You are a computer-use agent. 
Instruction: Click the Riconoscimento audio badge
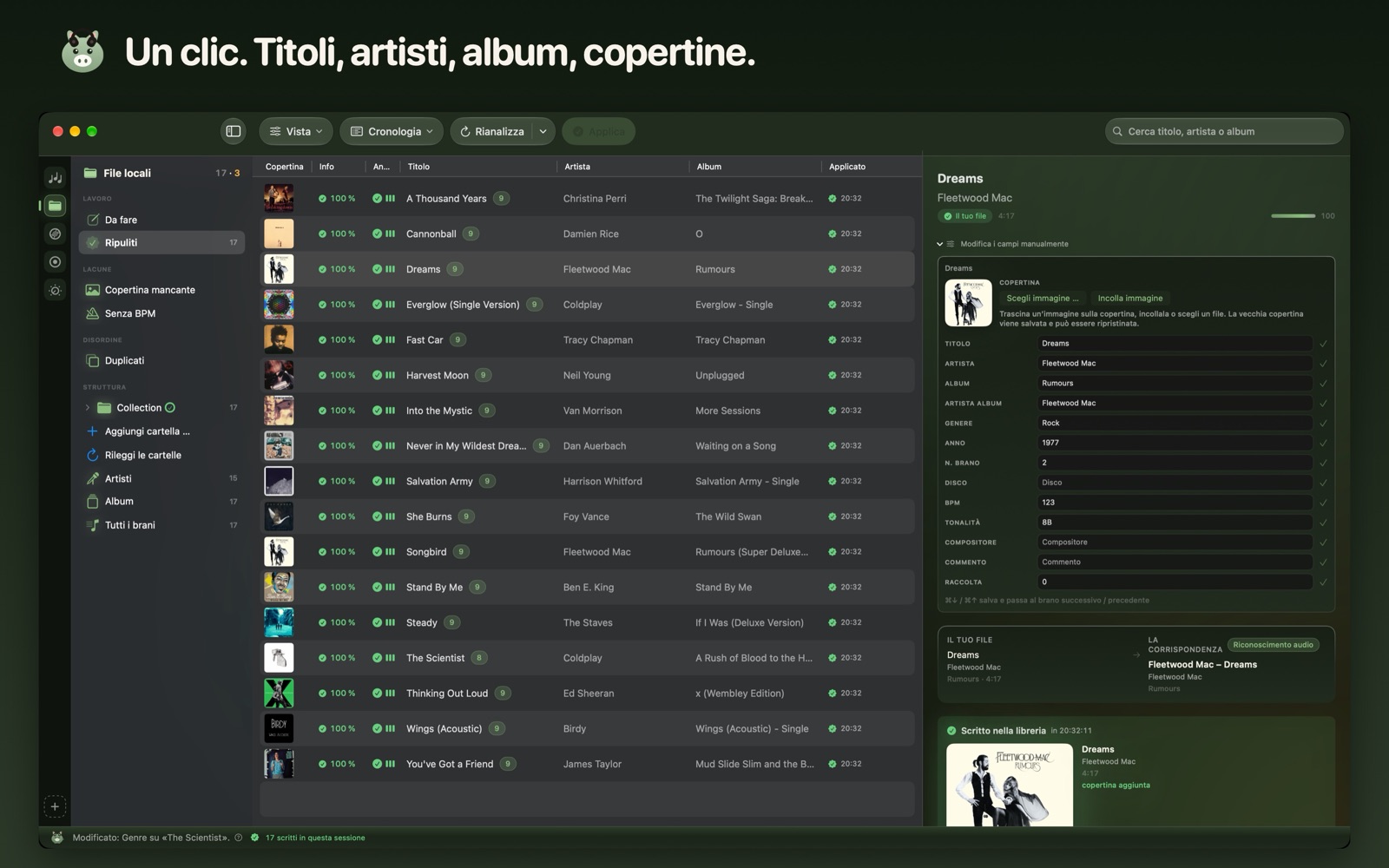point(1273,645)
